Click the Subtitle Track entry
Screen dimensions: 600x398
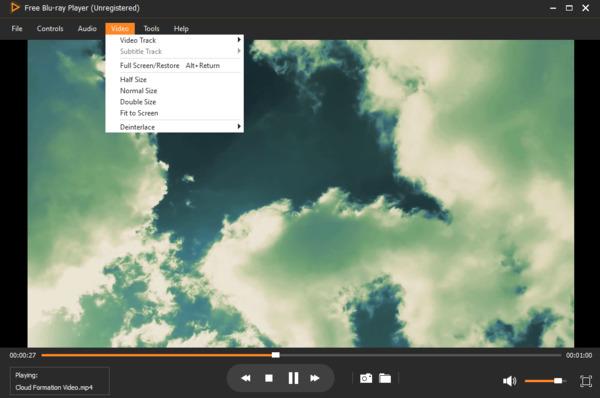[x=174, y=51]
